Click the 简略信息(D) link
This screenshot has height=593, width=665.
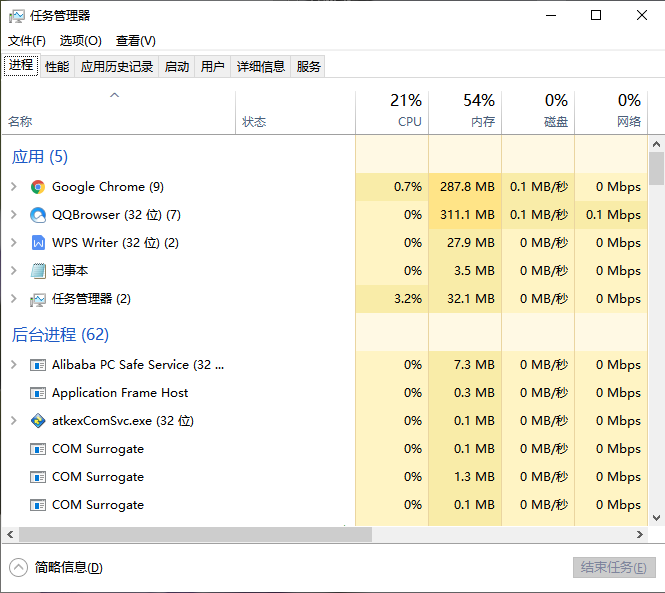(68, 568)
